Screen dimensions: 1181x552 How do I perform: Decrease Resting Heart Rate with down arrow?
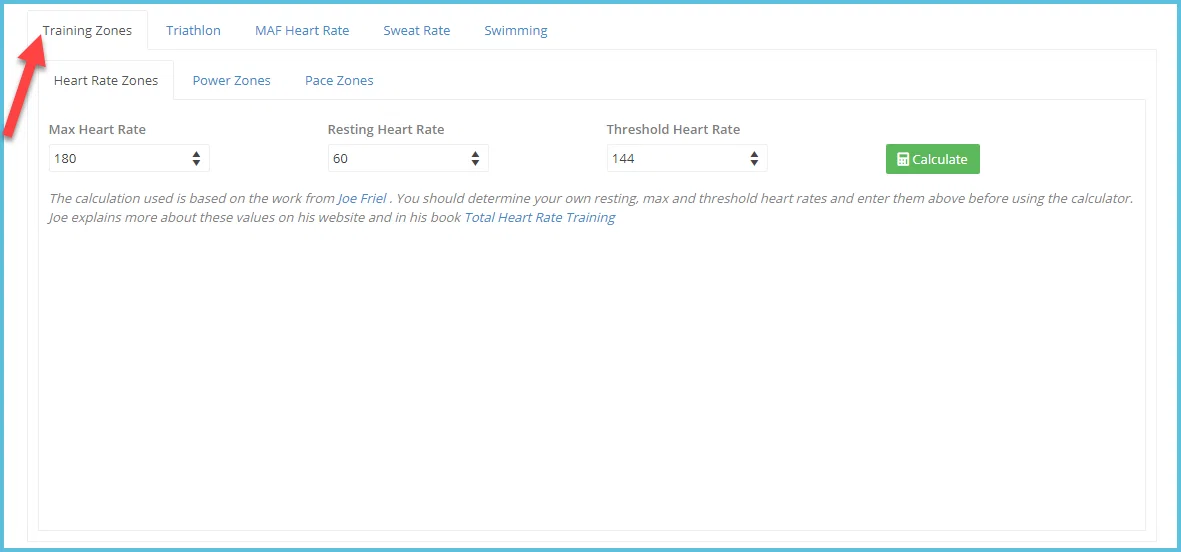pyautogui.click(x=475, y=163)
